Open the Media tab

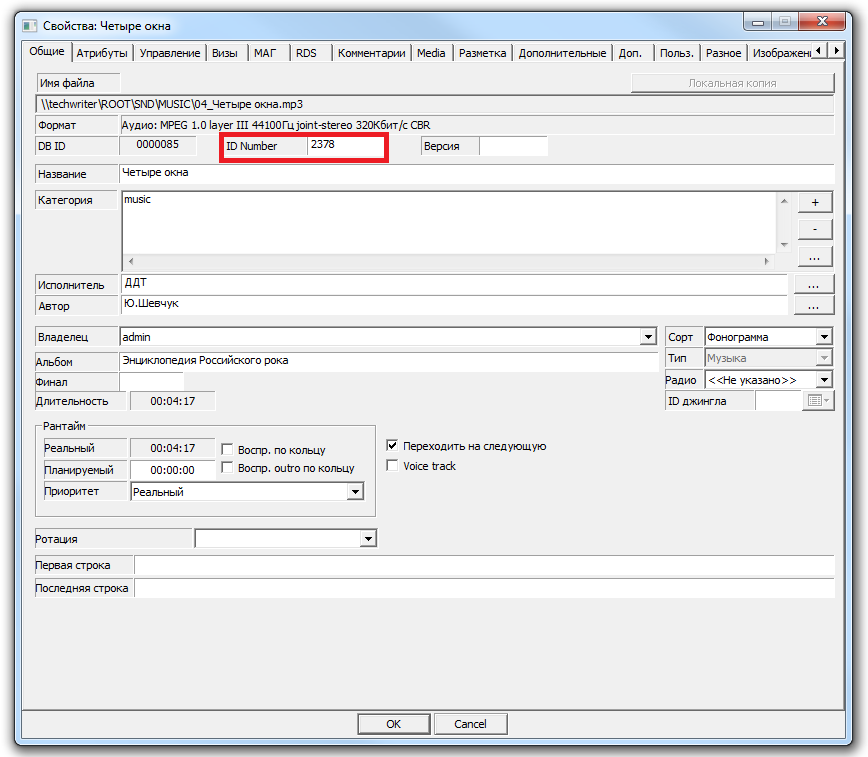(x=431, y=53)
